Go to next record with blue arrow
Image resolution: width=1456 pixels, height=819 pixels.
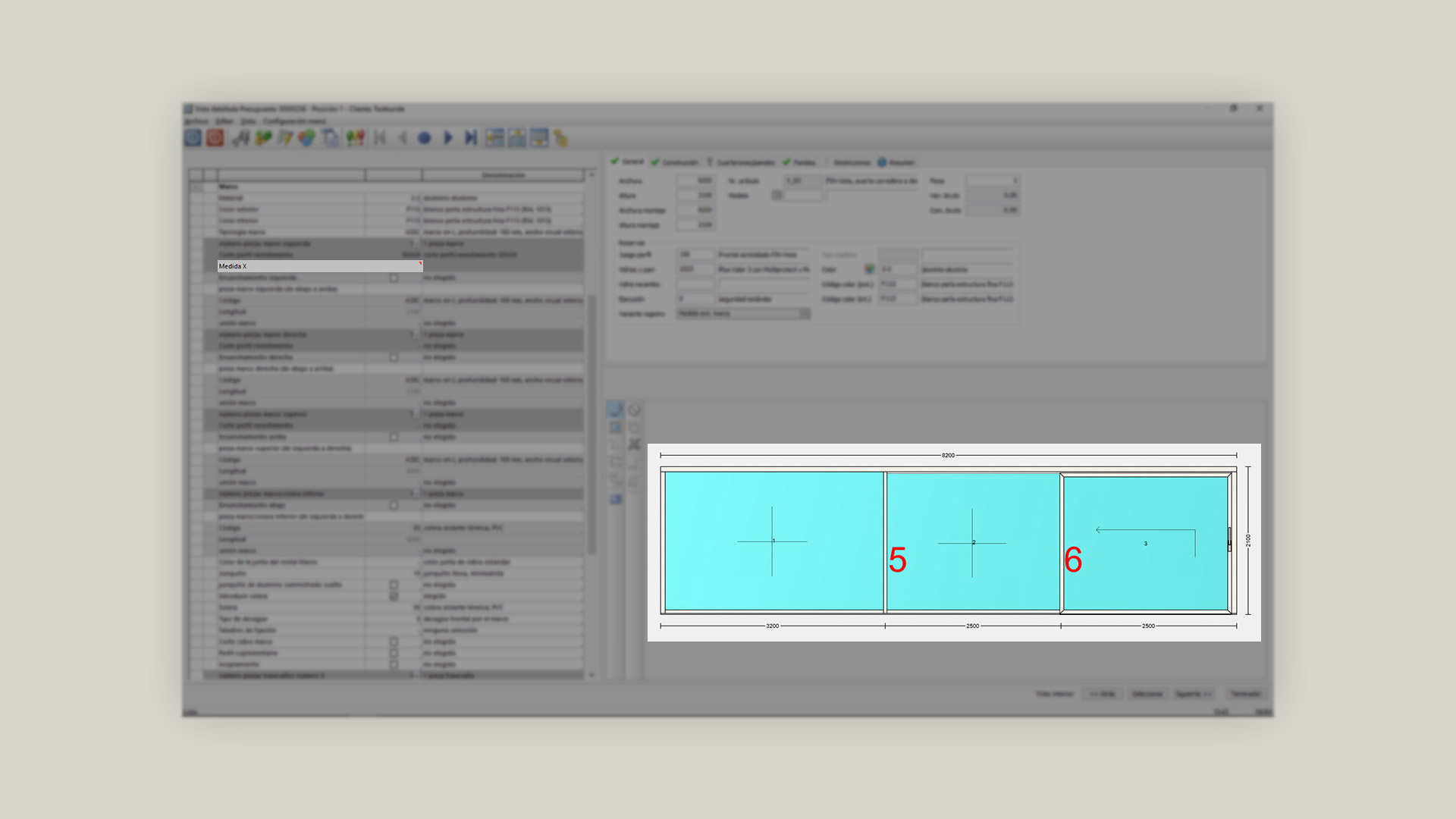447,138
